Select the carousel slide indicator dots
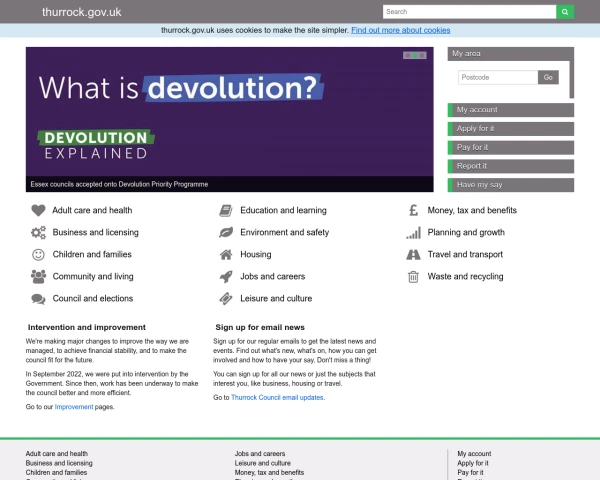600x480 pixels. [415, 56]
